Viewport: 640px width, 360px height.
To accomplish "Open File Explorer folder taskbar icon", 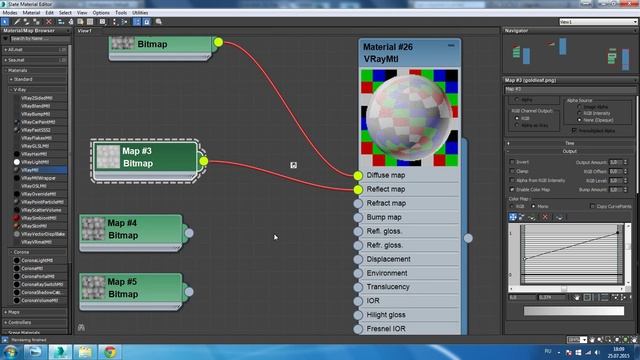I will pyautogui.click(x=85, y=352).
